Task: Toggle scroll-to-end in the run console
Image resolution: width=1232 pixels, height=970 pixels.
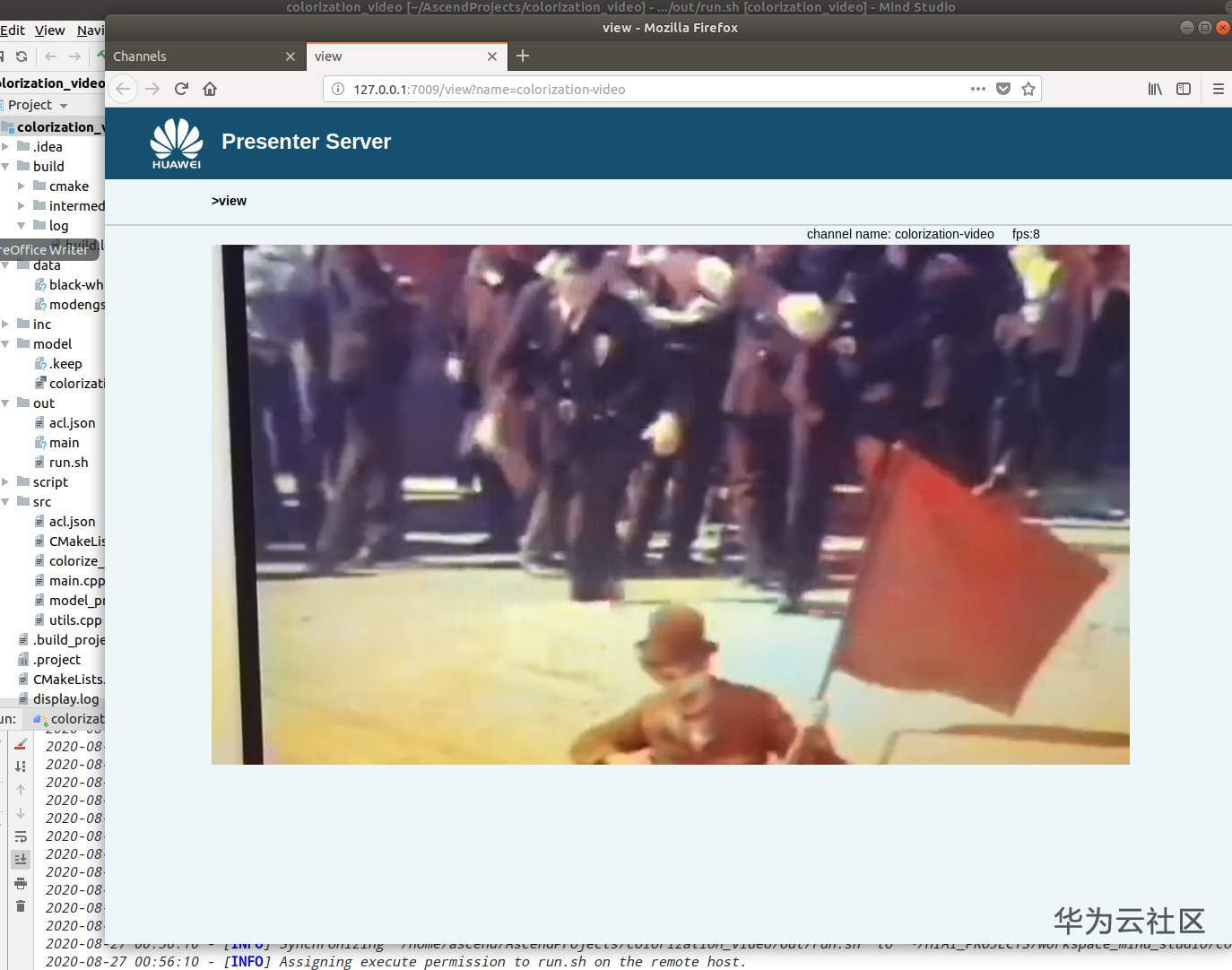Action: pos(21,860)
